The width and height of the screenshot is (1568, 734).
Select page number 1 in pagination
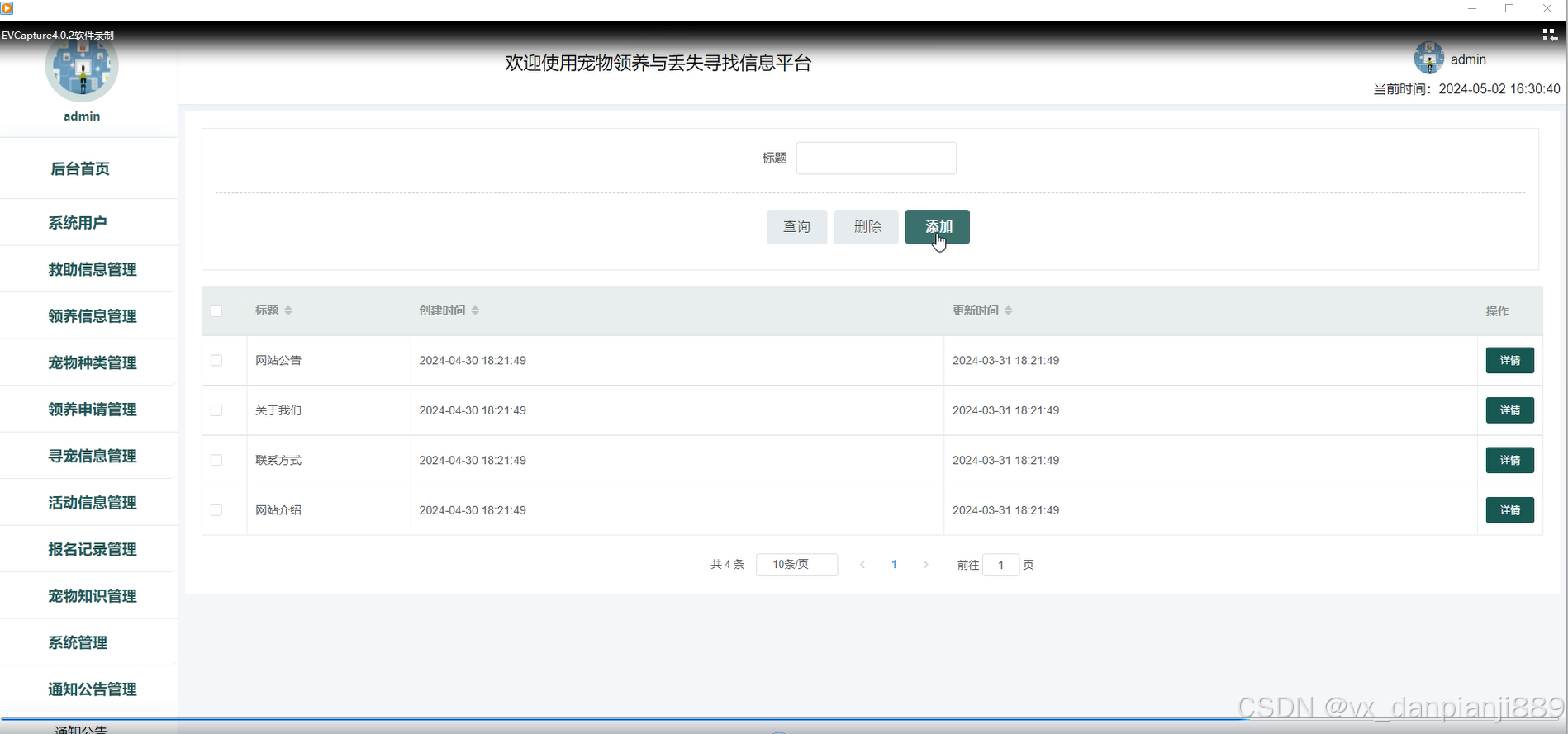(894, 565)
